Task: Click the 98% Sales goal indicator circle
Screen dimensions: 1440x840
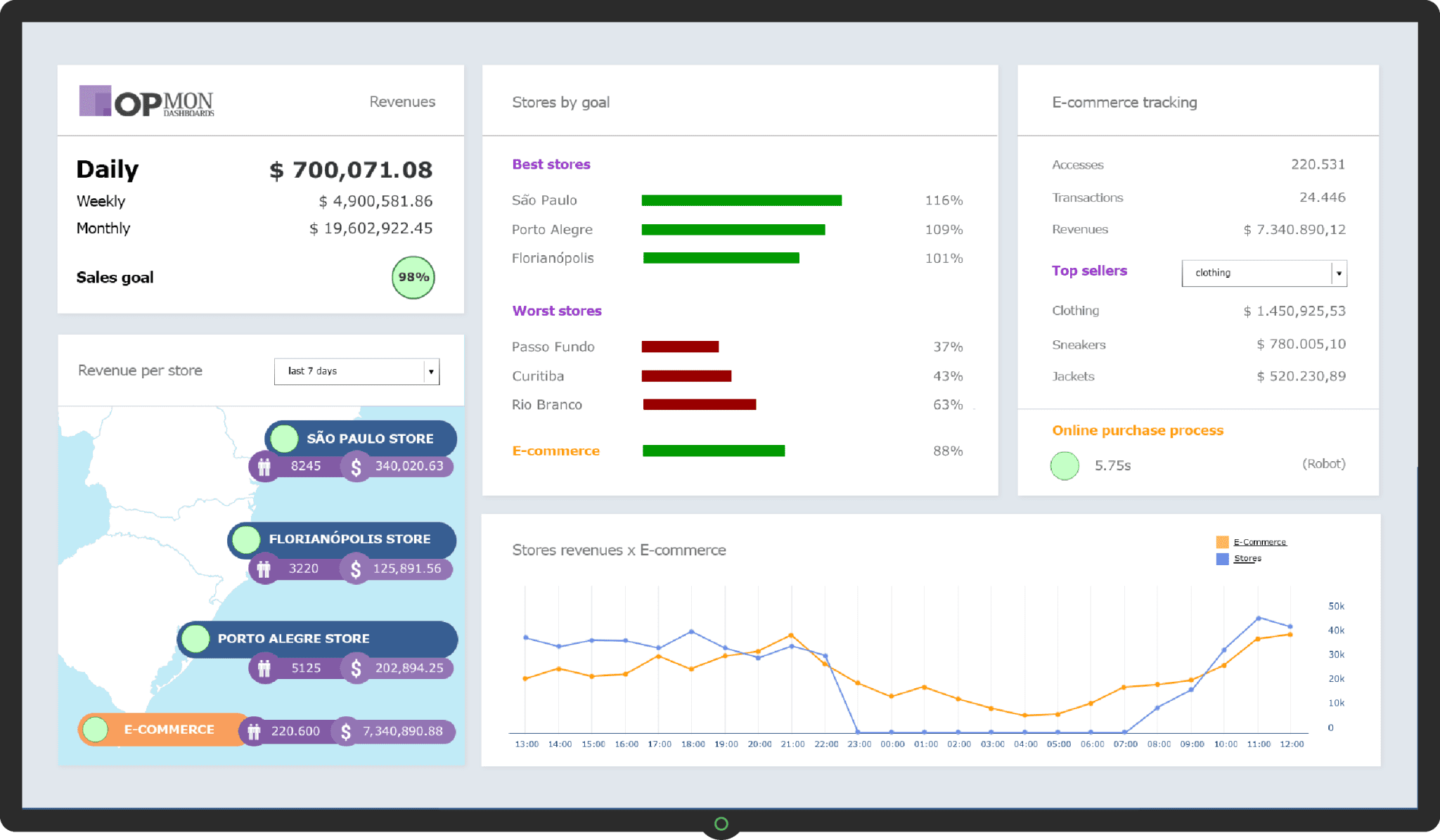Action: pos(413,277)
